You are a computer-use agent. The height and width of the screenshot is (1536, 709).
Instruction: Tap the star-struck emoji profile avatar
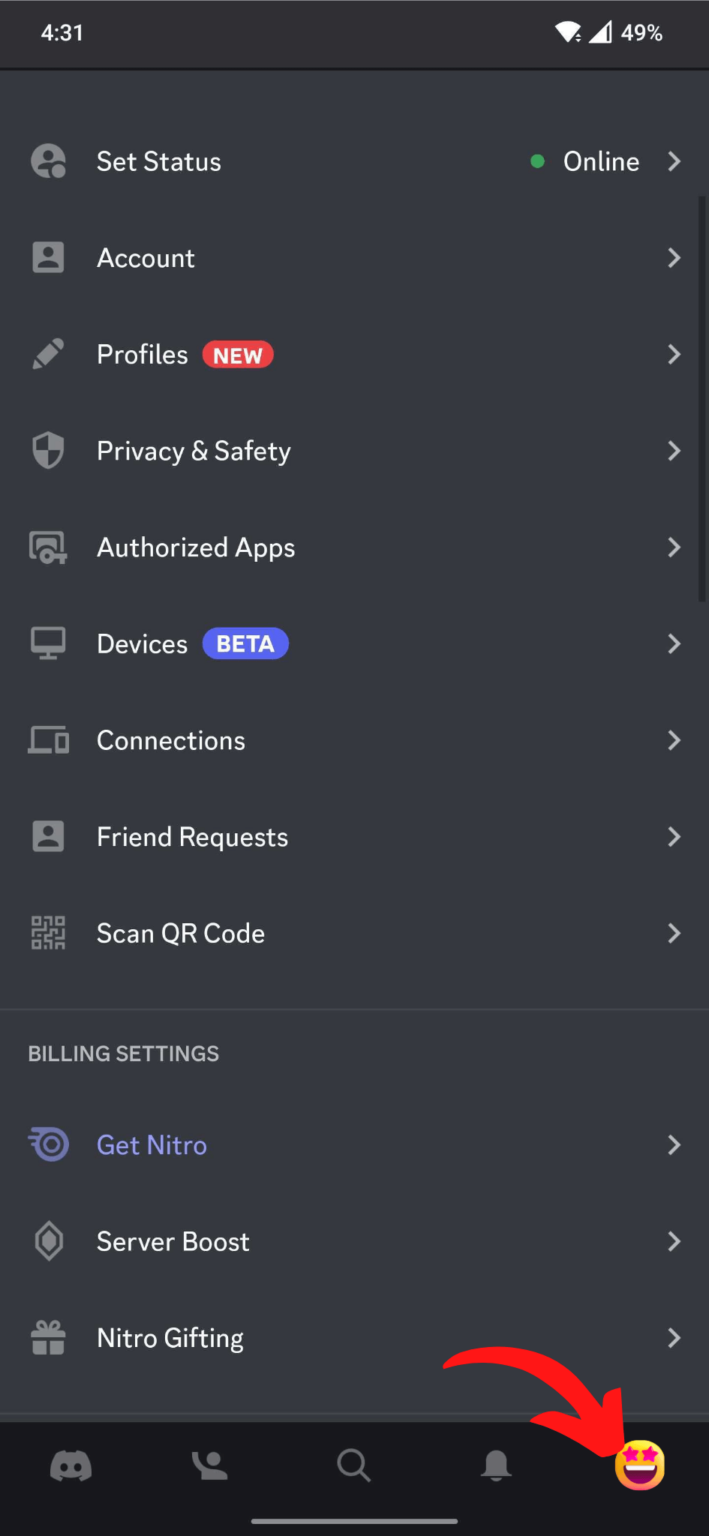pos(640,1464)
